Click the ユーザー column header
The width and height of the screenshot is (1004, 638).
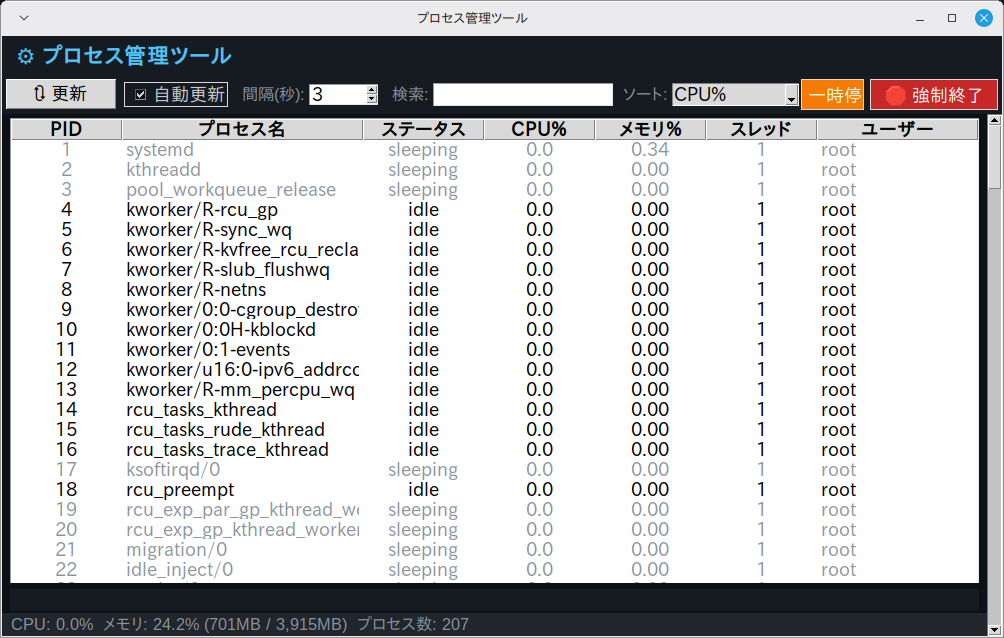897,129
